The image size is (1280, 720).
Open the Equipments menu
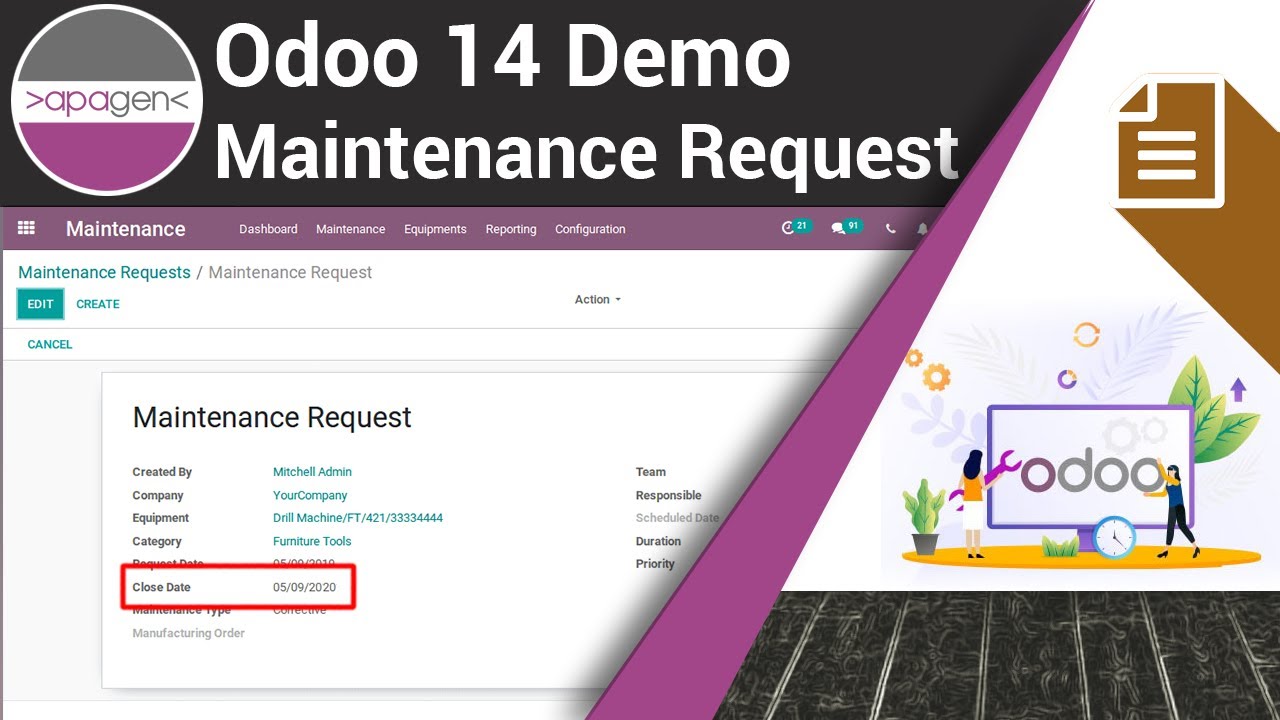[x=435, y=229]
